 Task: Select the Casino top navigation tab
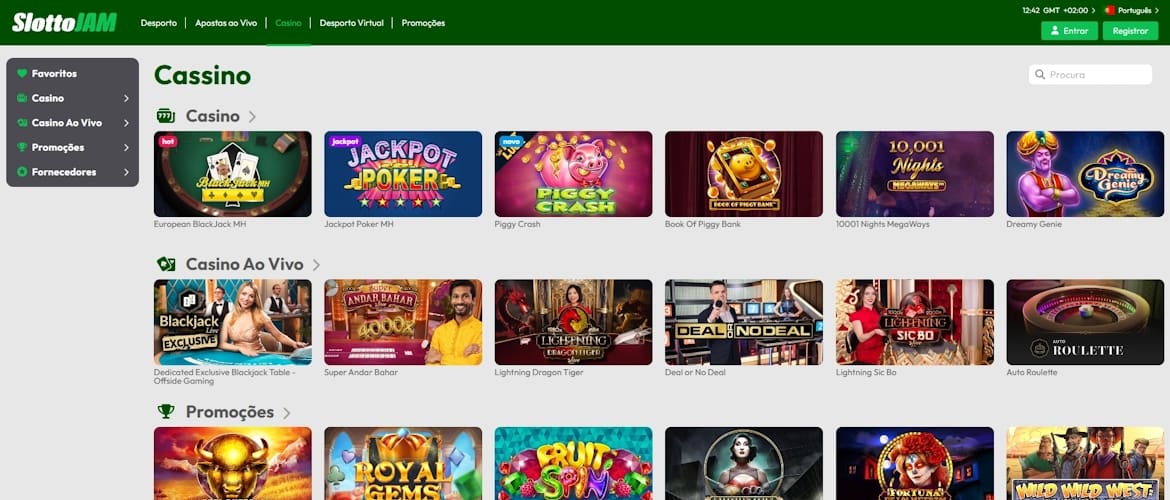point(288,23)
